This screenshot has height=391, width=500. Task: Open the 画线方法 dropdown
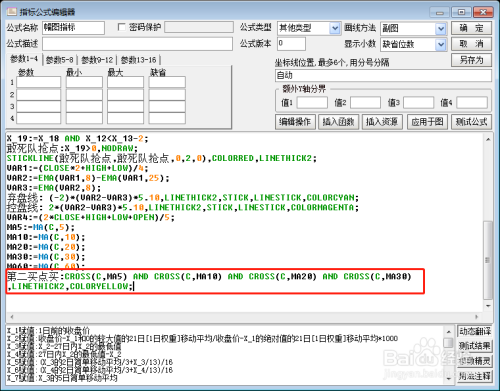pos(441,28)
